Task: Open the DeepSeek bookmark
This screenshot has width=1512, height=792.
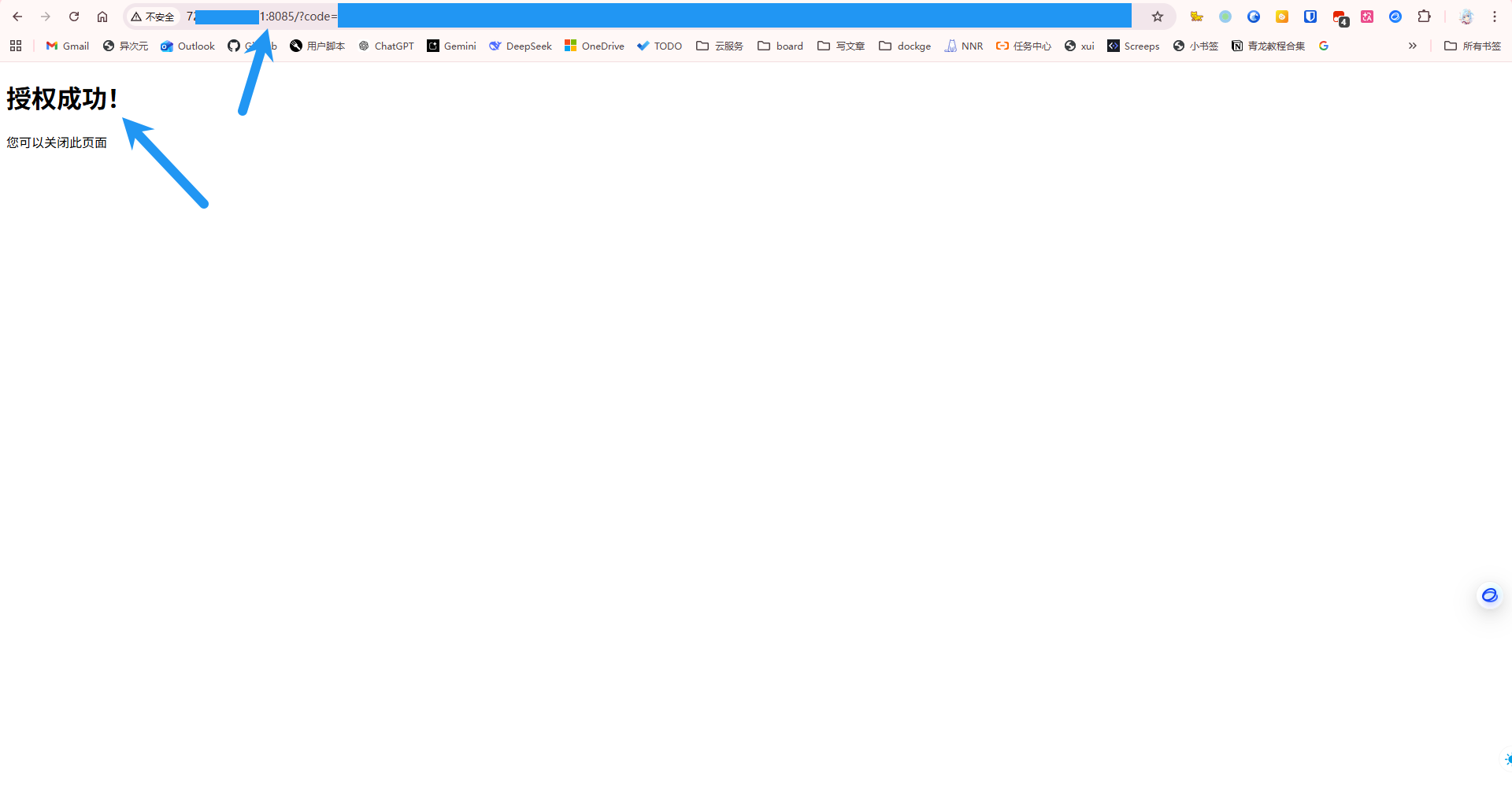Action: pyautogui.click(x=520, y=46)
